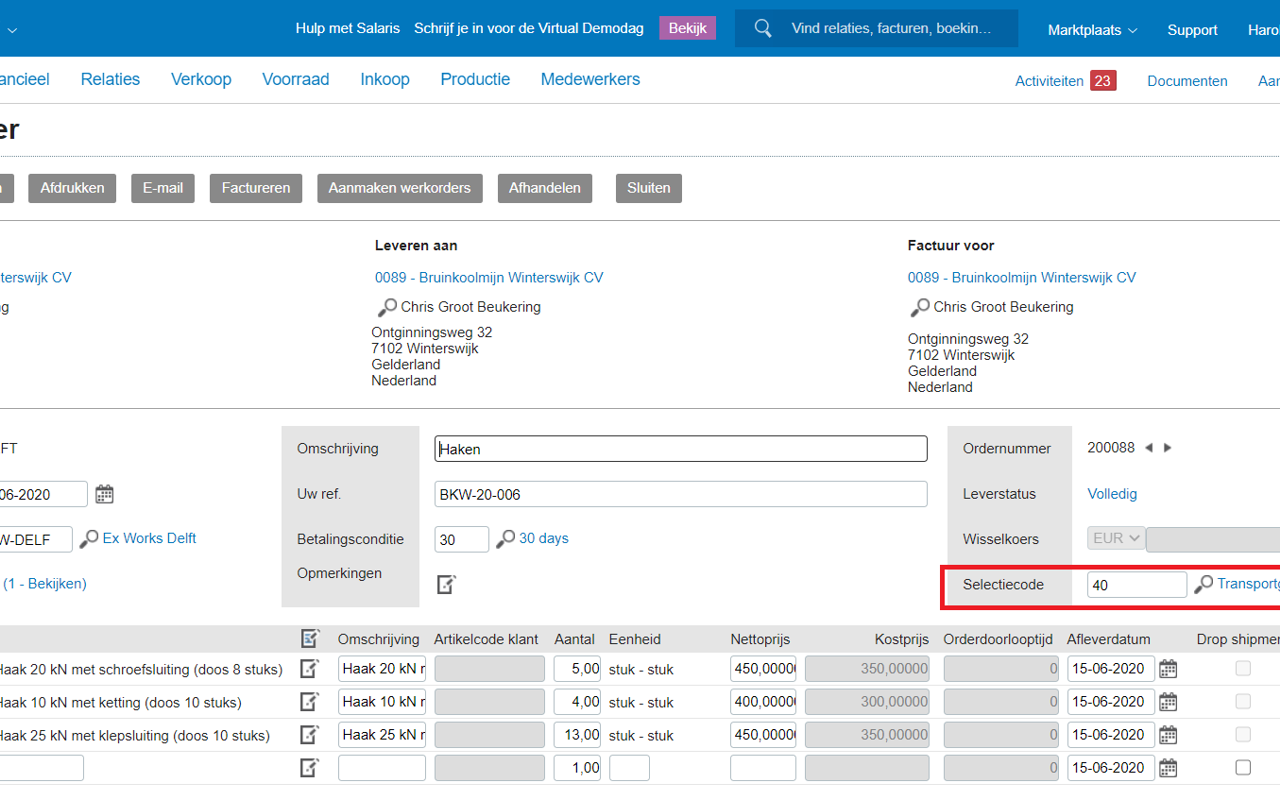This screenshot has width=1280, height=800.
Task: Open contact lookup for Factuur voor Chris Groot Beukering
Action: 919,308
